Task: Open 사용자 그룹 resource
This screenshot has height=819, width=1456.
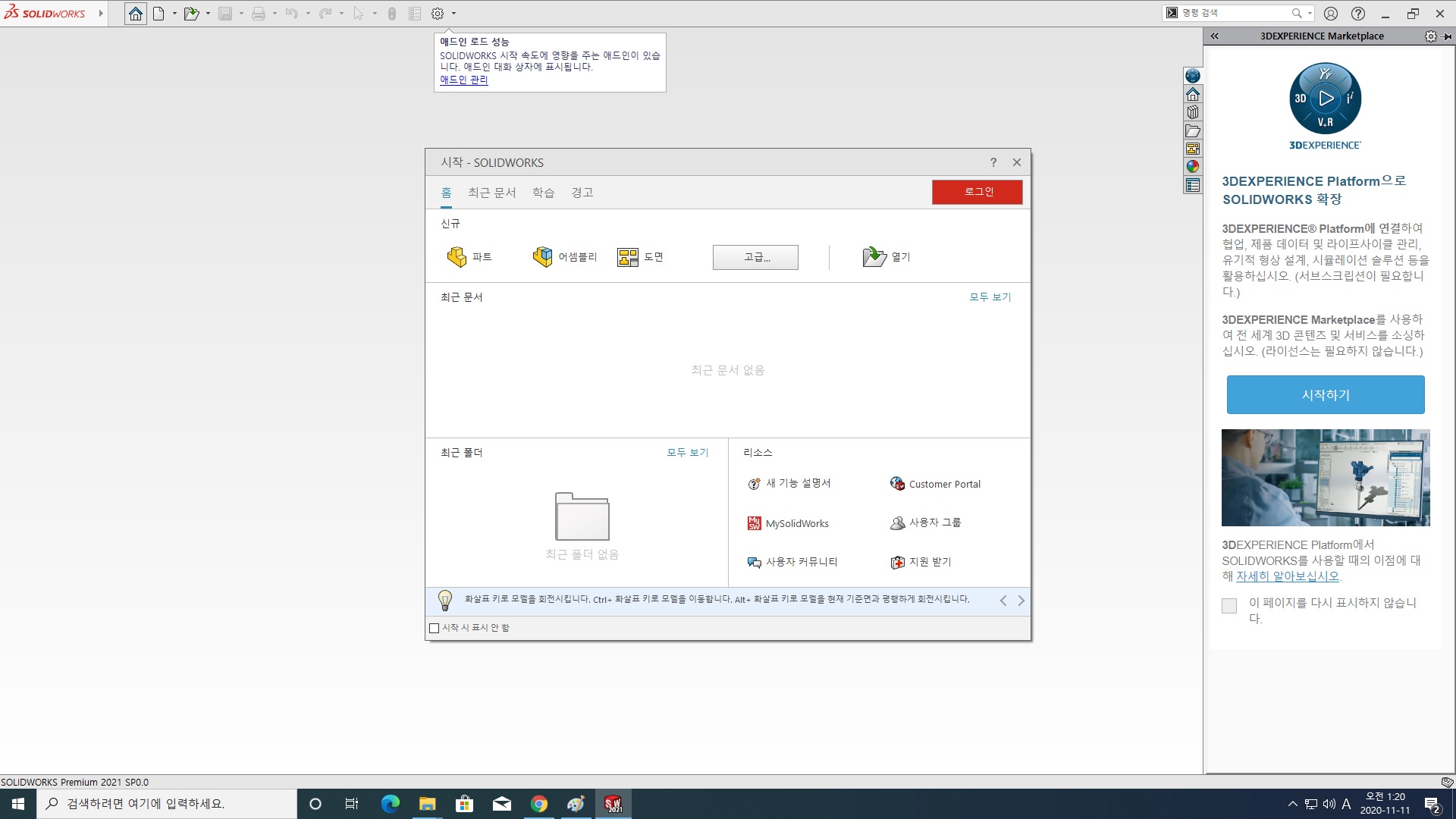Action: click(926, 522)
